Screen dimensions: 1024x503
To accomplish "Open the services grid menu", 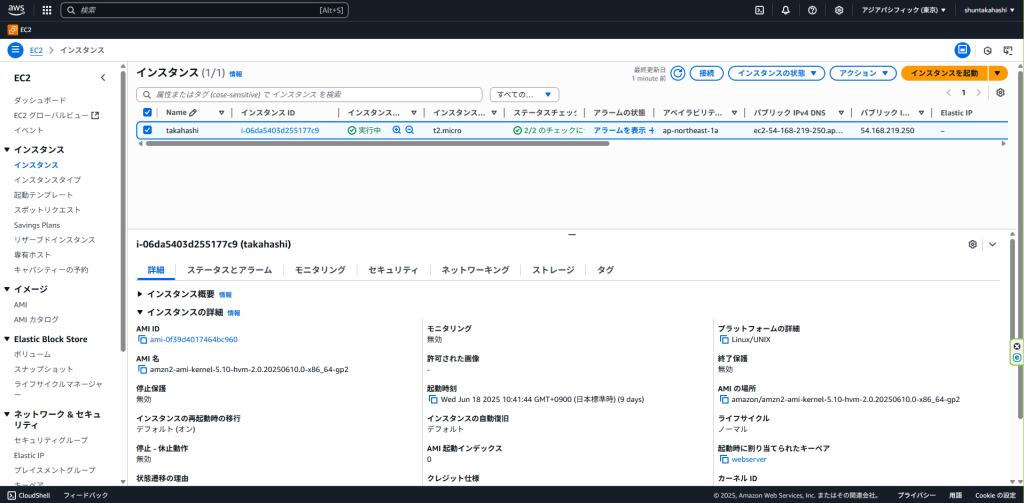I will pyautogui.click(x=47, y=10).
